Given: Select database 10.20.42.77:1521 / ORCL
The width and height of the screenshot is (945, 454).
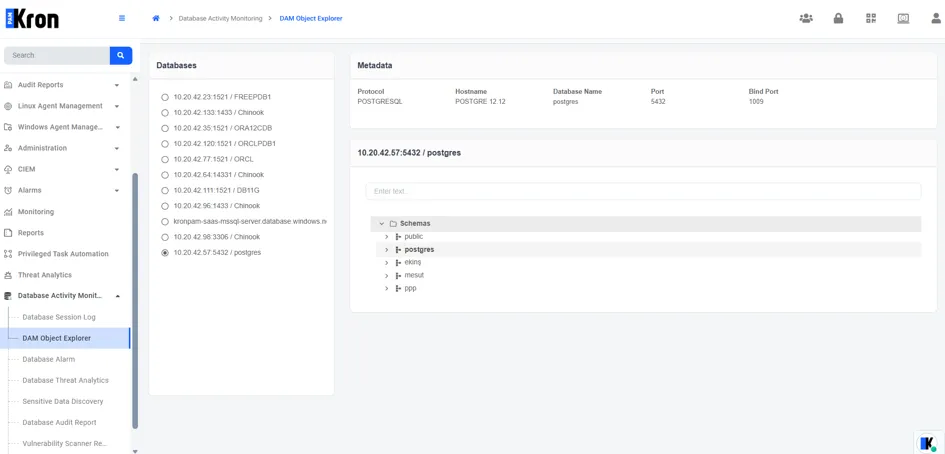Looking at the screenshot, I should (165, 160).
